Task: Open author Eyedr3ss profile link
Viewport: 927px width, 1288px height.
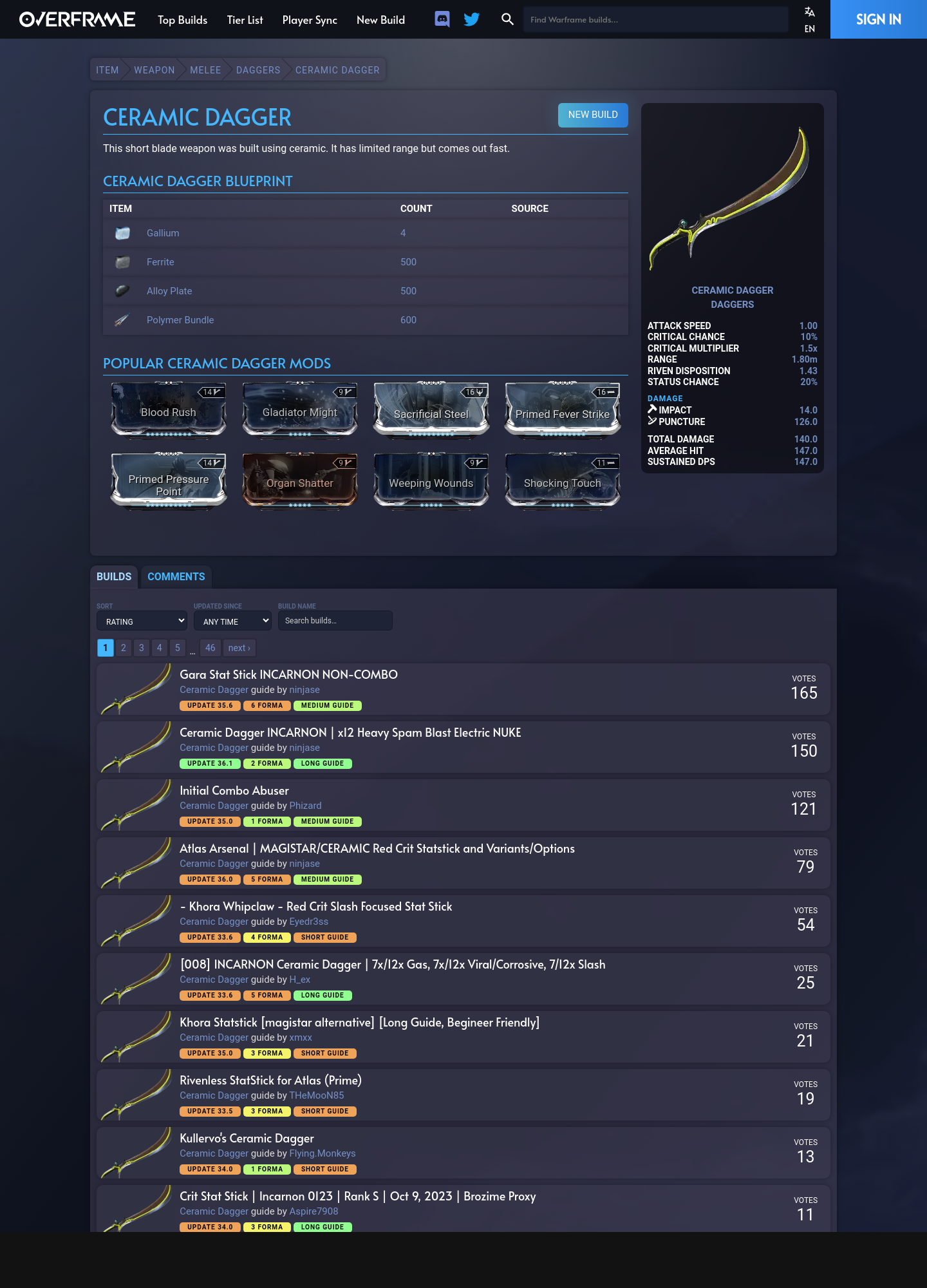Action: point(309,922)
